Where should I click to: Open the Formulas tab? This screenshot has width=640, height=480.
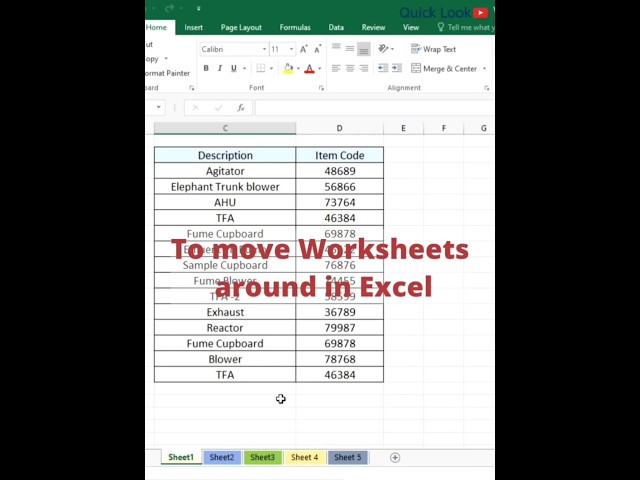[x=295, y=27]
